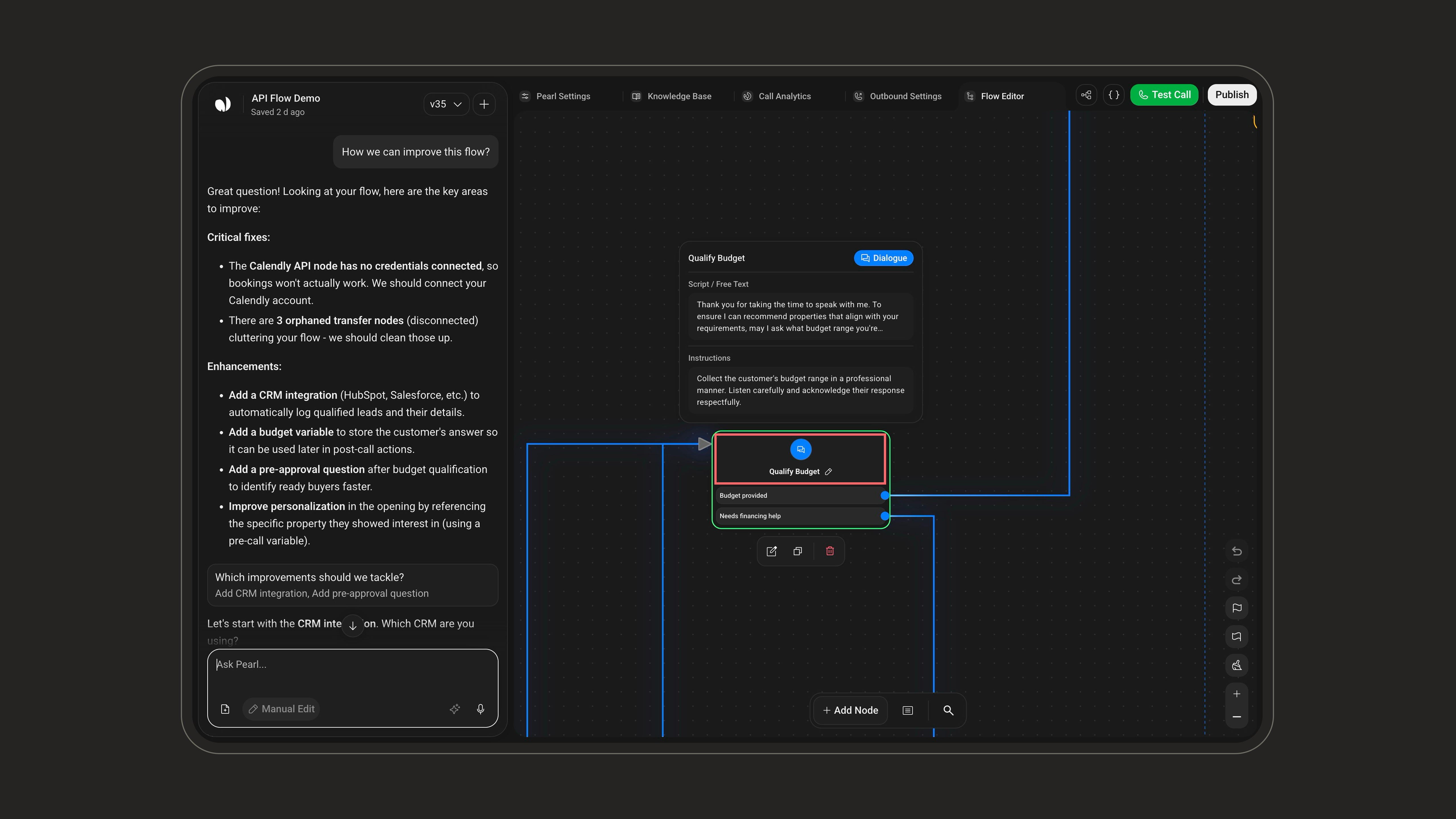Screen dimensions: 1456x819
Task: Click the 'Critical fixes:' heading in chat
Action: click(239, 237)
